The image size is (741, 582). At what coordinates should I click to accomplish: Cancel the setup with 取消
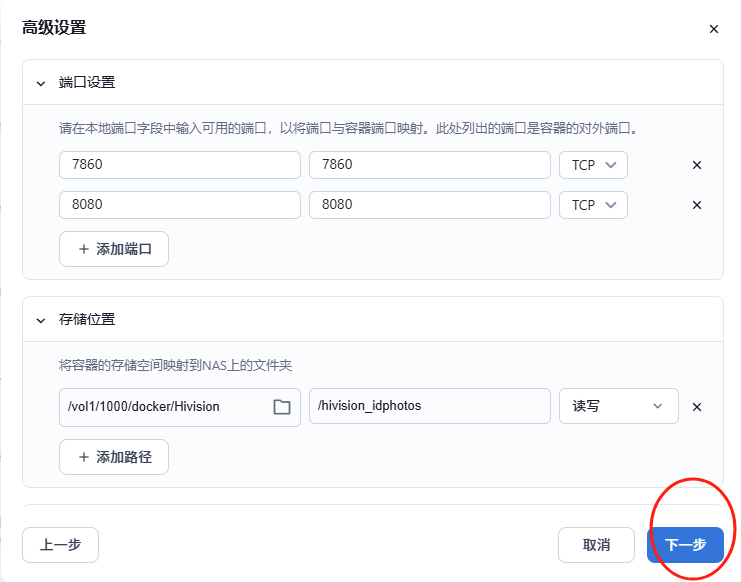coord(596,545)
